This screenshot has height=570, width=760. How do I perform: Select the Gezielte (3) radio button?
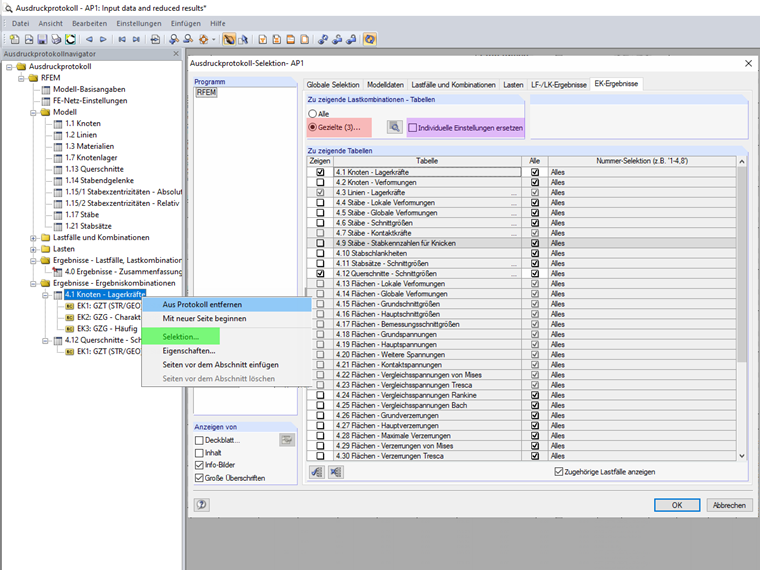313,127
